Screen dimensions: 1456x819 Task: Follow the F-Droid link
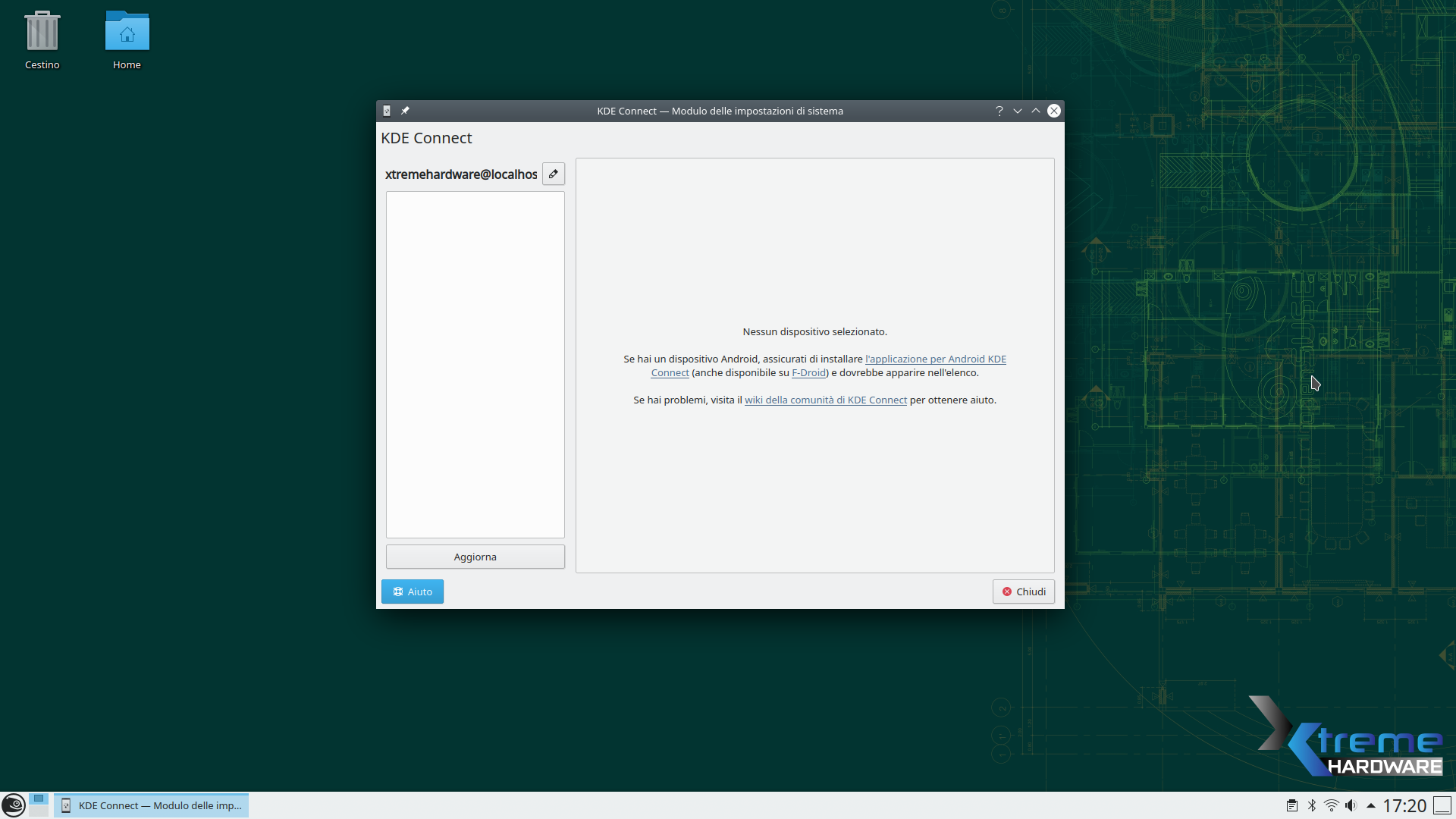(x=808, y=372)
